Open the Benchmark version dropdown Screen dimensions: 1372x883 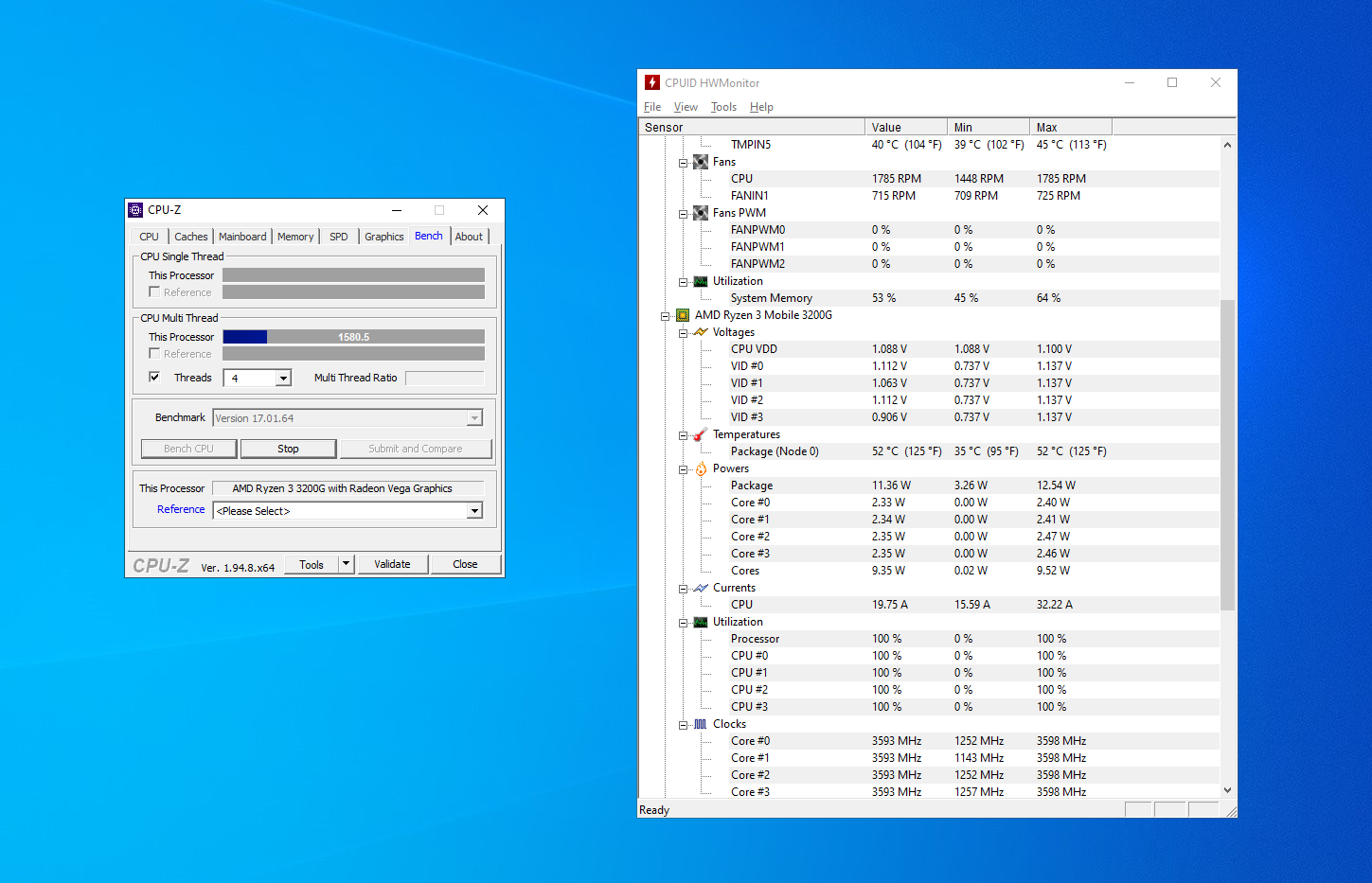pyautogui.click(x=474, y=418)
